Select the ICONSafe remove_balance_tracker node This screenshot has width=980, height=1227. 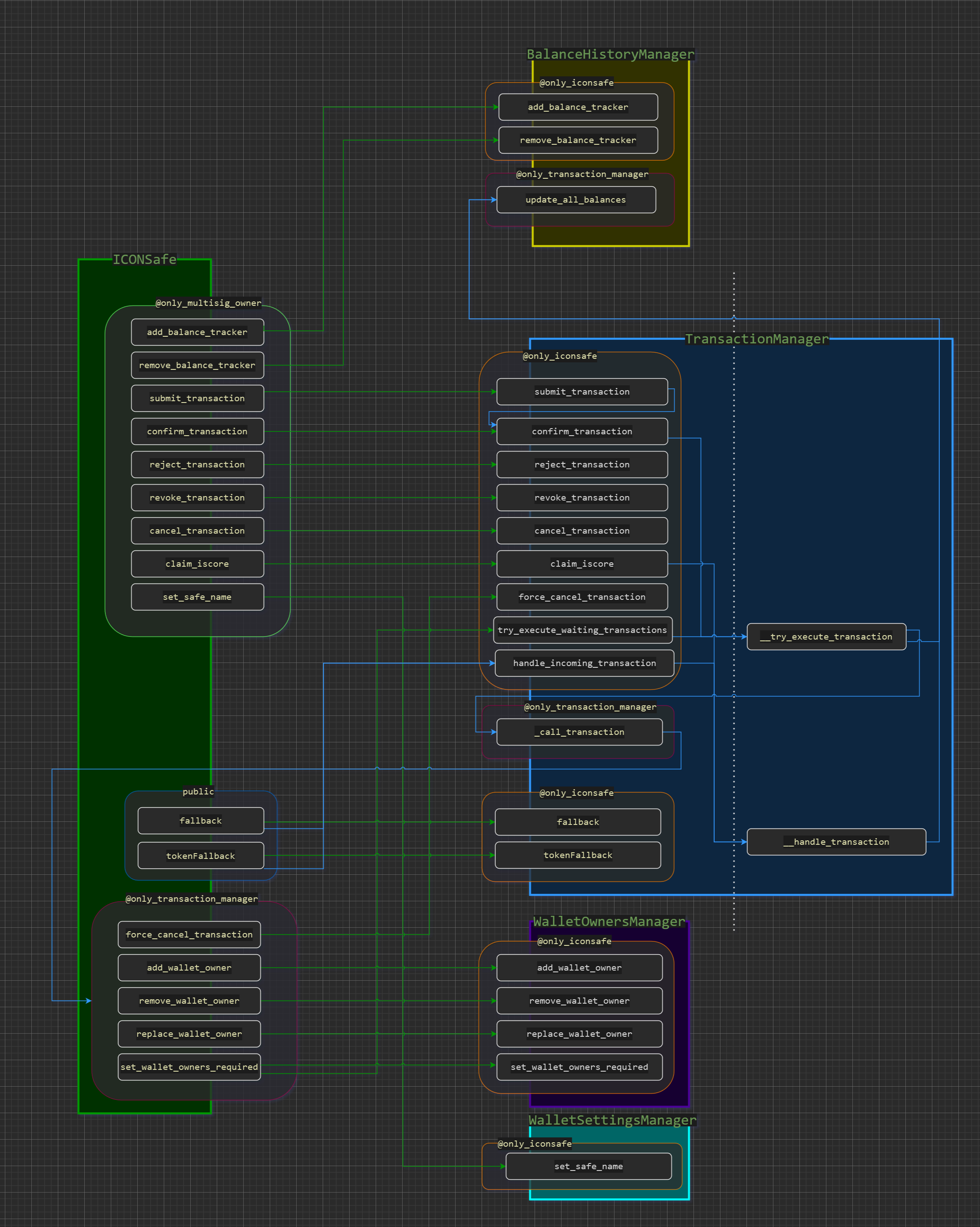coord(197,365)
